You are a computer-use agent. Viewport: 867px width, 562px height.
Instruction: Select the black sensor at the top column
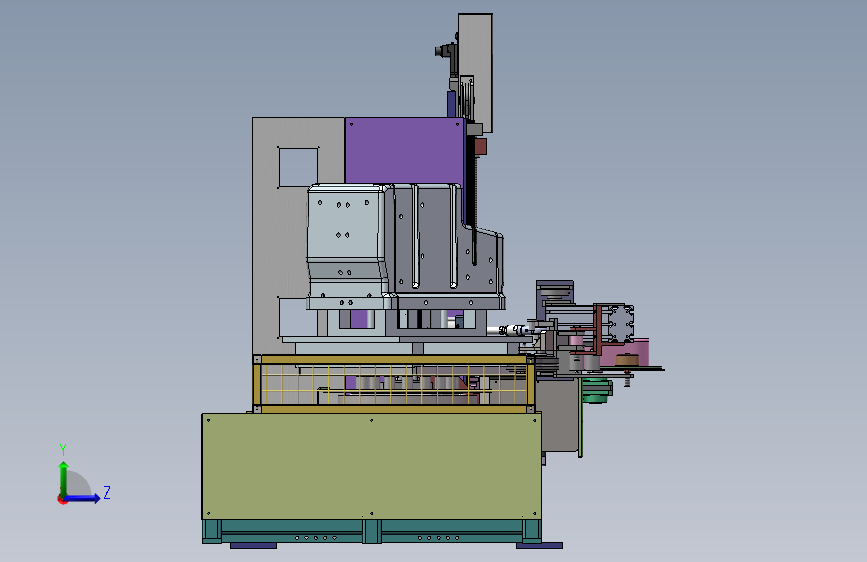click(445, 51)
